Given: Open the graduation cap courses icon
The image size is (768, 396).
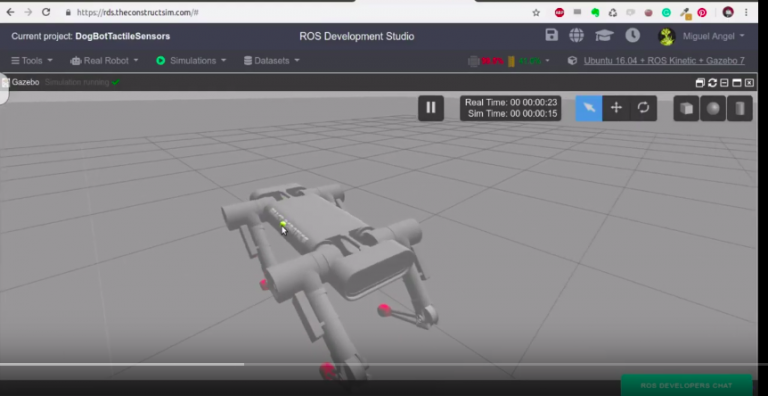Looking at the screenshot, I should [x=604, y=35].
